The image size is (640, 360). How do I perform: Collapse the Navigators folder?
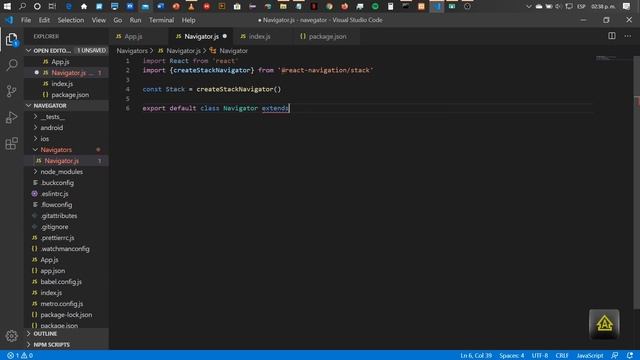[66, 150]
